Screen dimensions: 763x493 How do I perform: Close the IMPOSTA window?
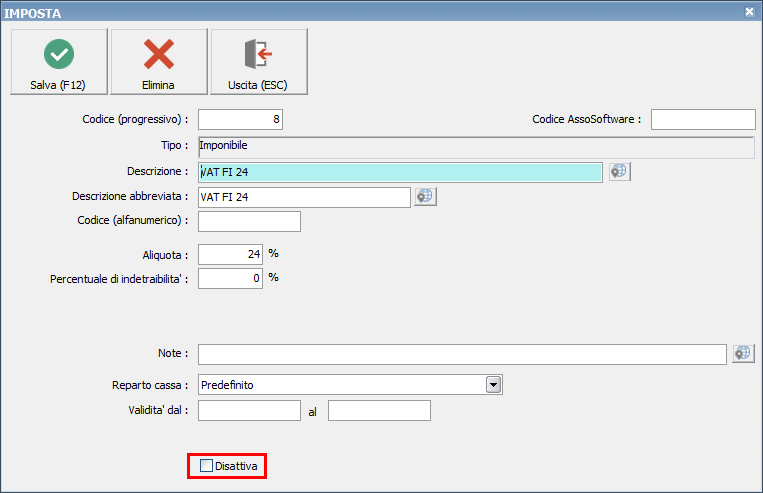tap(749, 12)
